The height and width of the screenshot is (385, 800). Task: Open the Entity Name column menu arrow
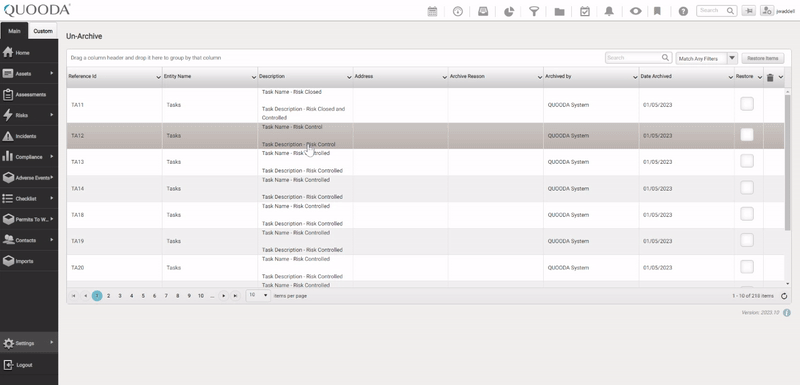[x=254, y=77]
